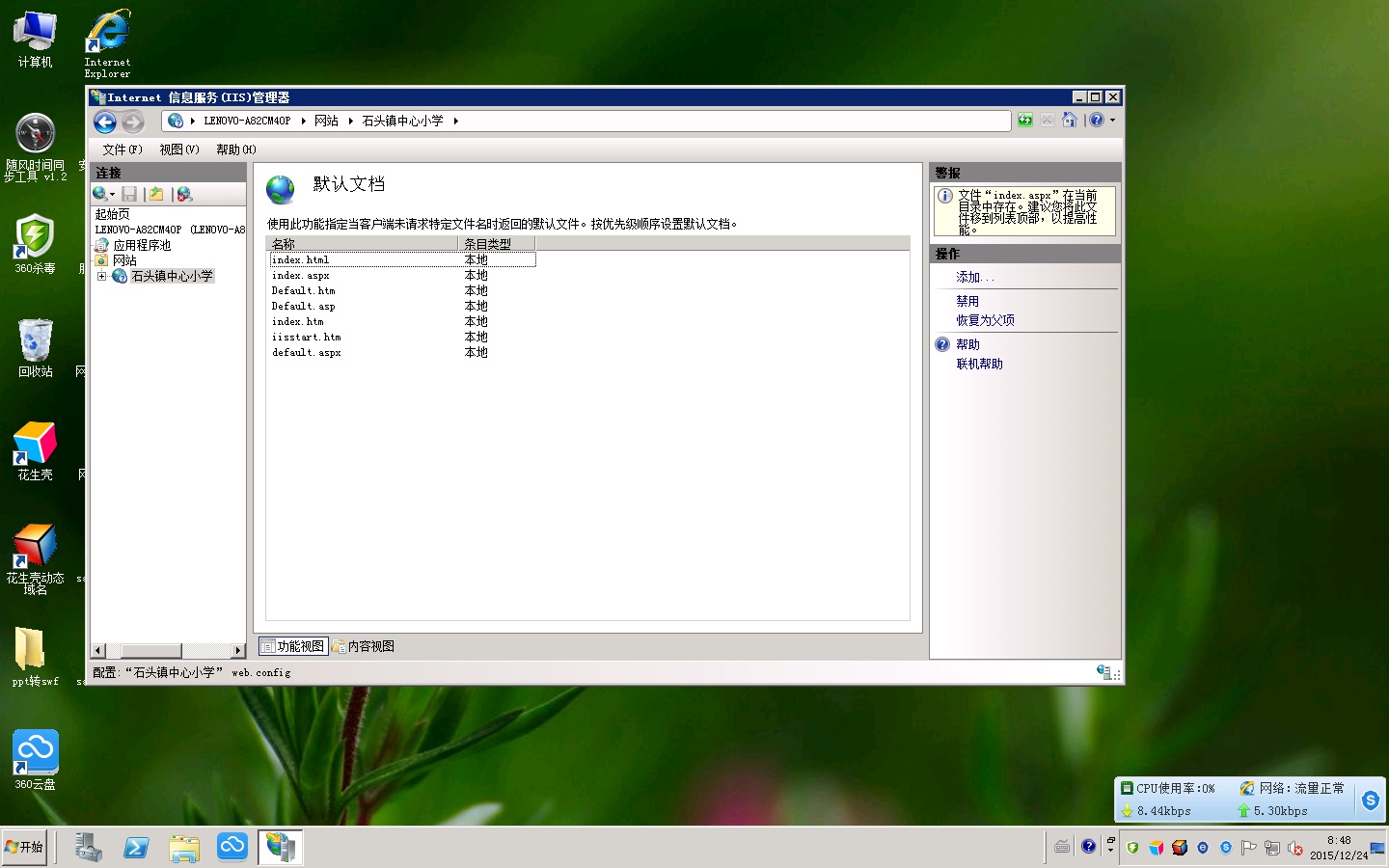Click the Up folder icon in Connections toolbar
Image resolution: width=1389 pixels, height=868 pixels.
click(156, 194)
